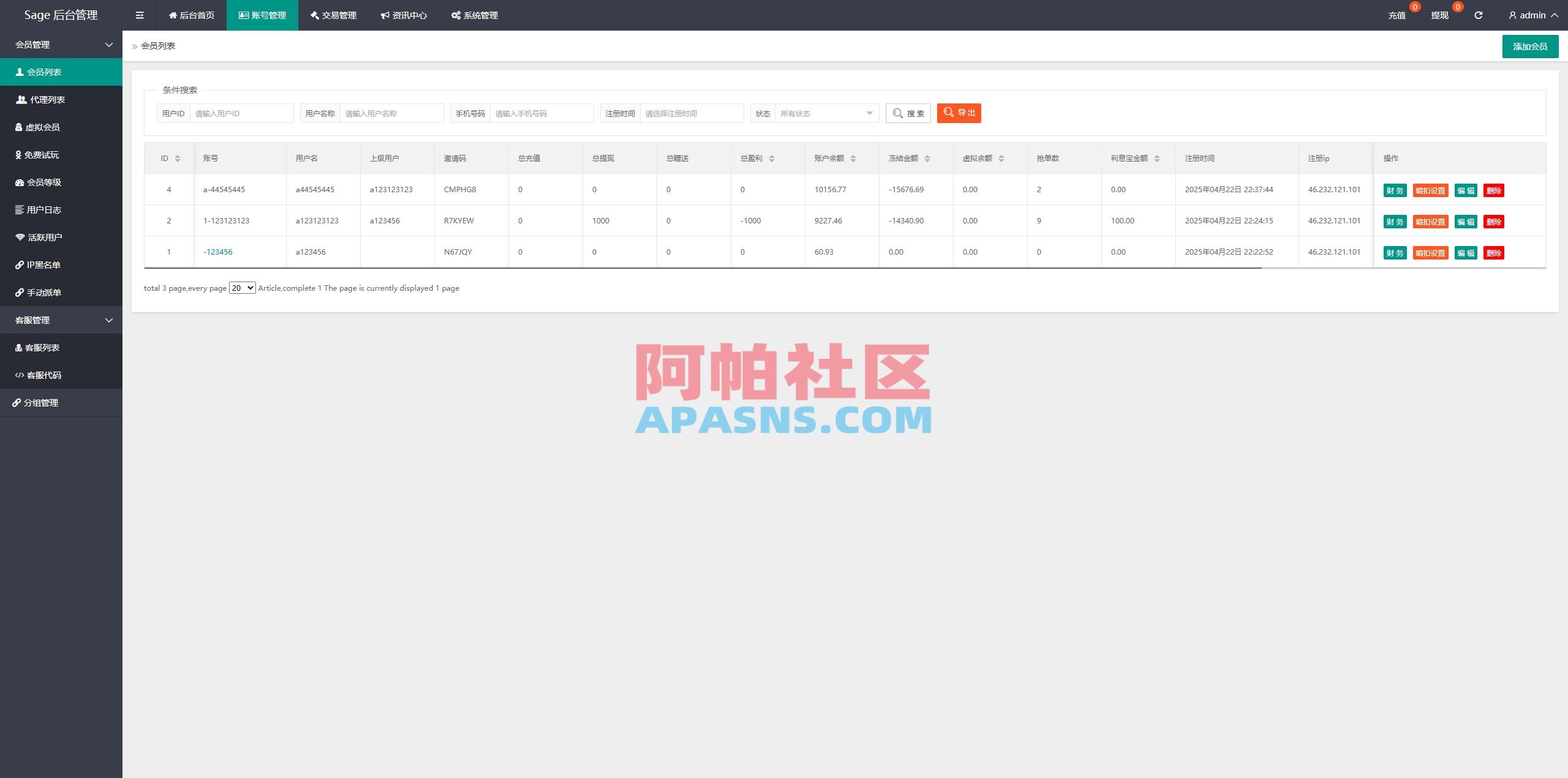This screenshot has height=778, width=1568.
Task: Click the magnifier 搜索 button
Action: 908,113
